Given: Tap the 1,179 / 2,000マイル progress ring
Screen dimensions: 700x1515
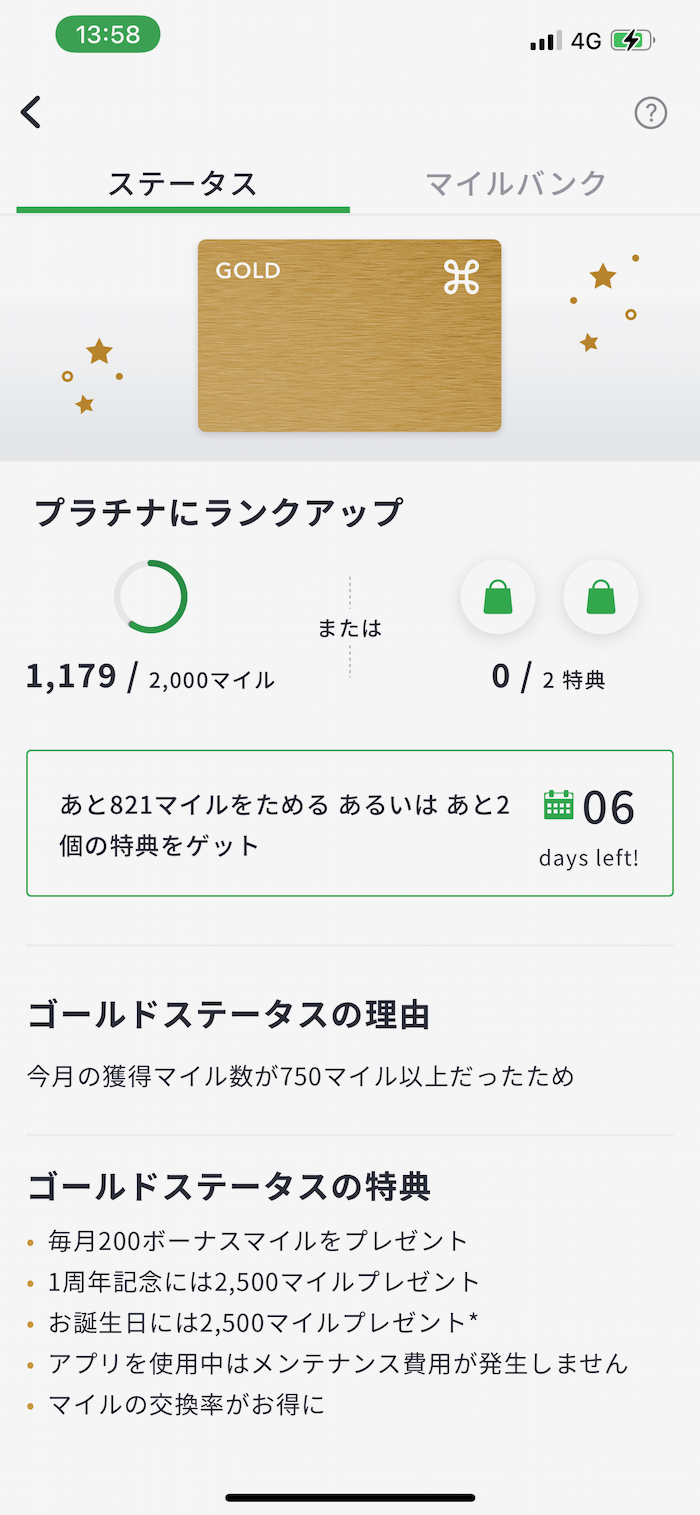Looking at the screenshot, I should pos(151,597).
